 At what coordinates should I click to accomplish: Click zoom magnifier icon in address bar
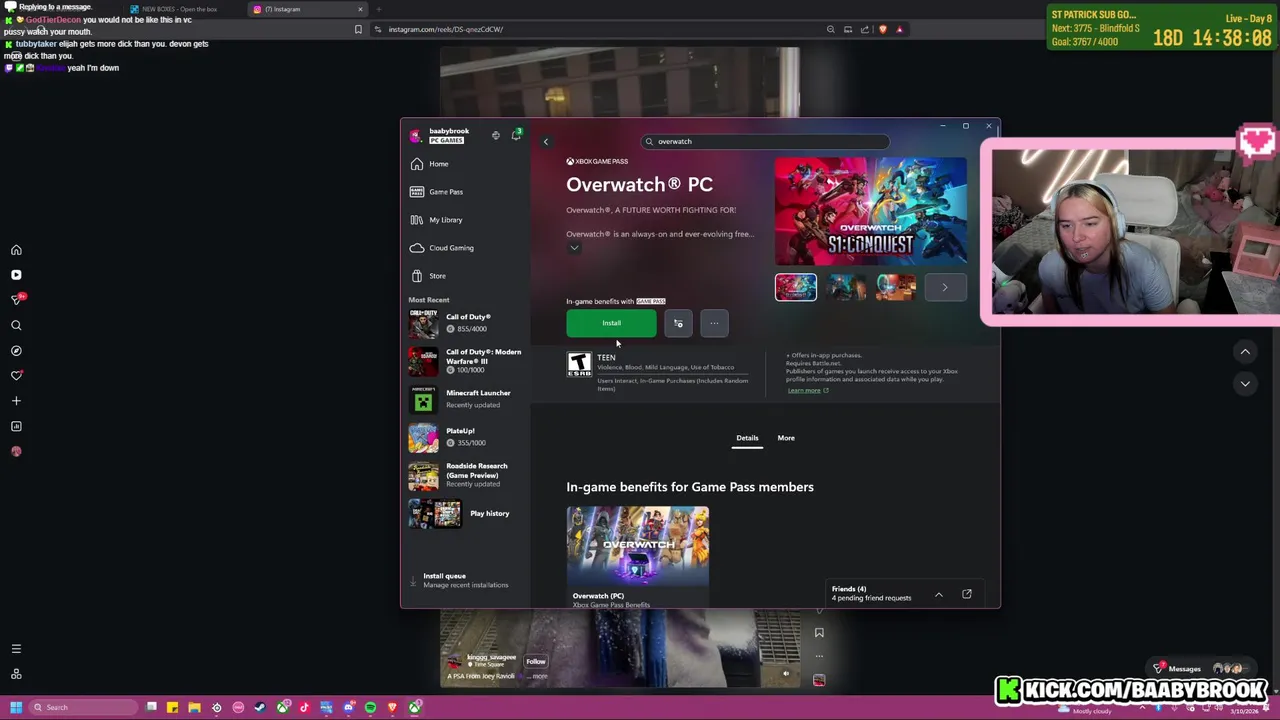(830, 29)
